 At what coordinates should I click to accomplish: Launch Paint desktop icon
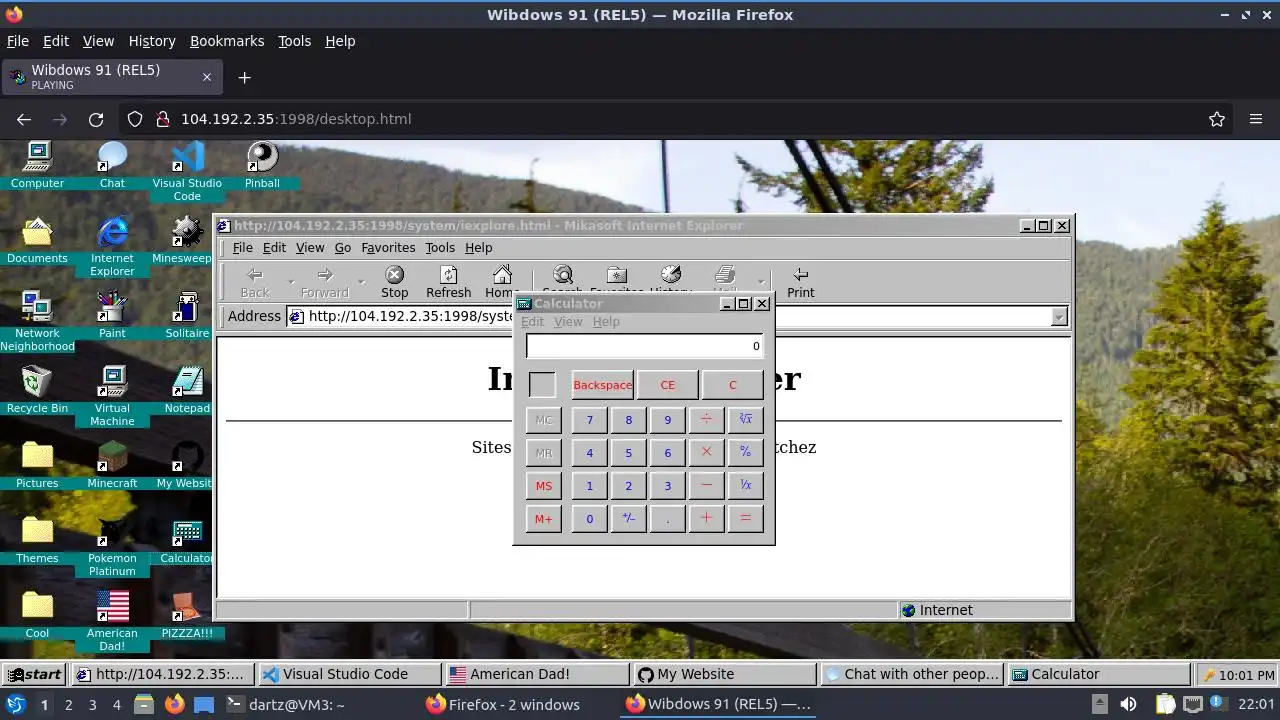point(112,315)
